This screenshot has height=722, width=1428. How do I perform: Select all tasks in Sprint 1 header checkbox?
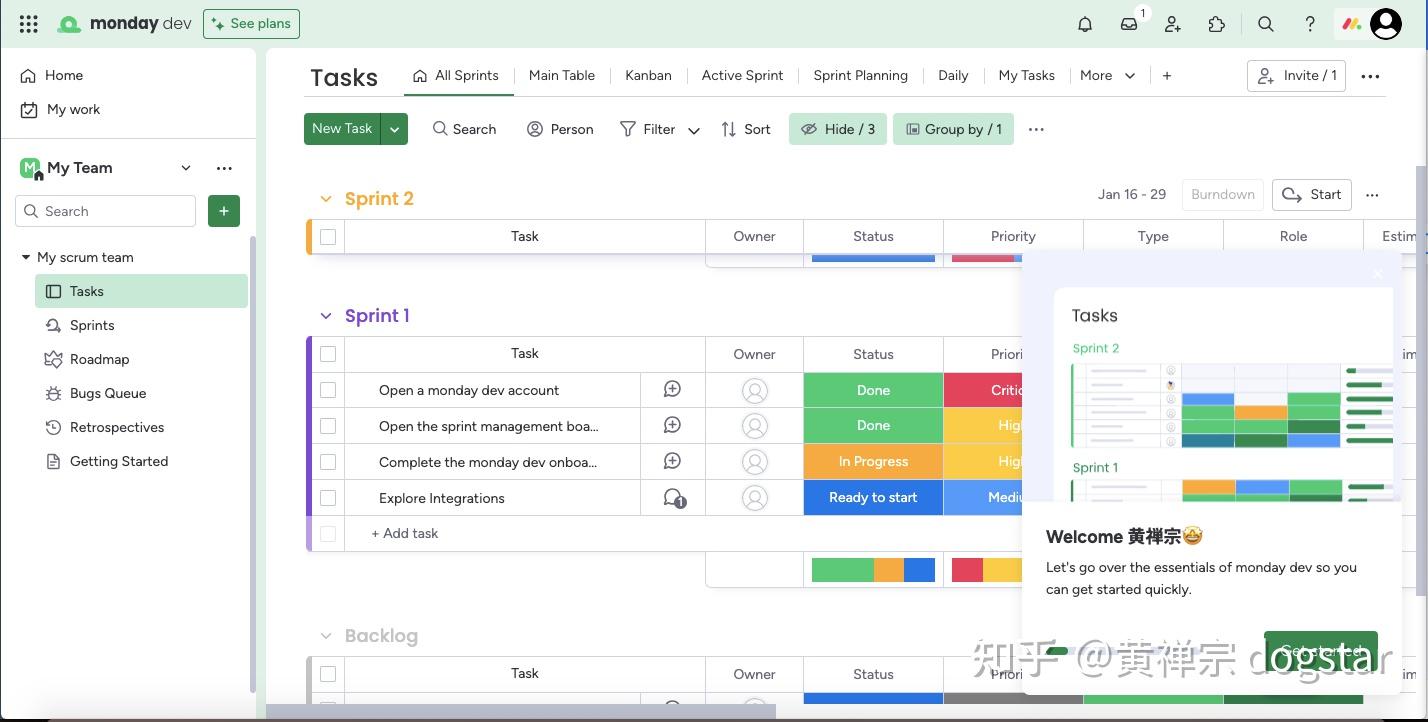(x=328, y=354)
